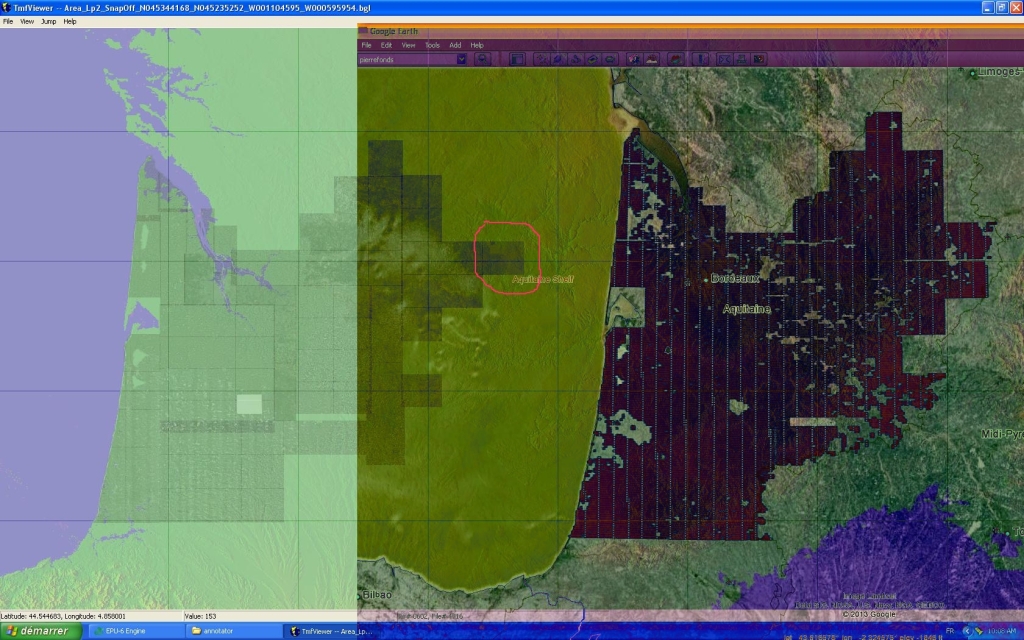Click the Google Earth window title
1024x640 pixels.
pos(394,31)
